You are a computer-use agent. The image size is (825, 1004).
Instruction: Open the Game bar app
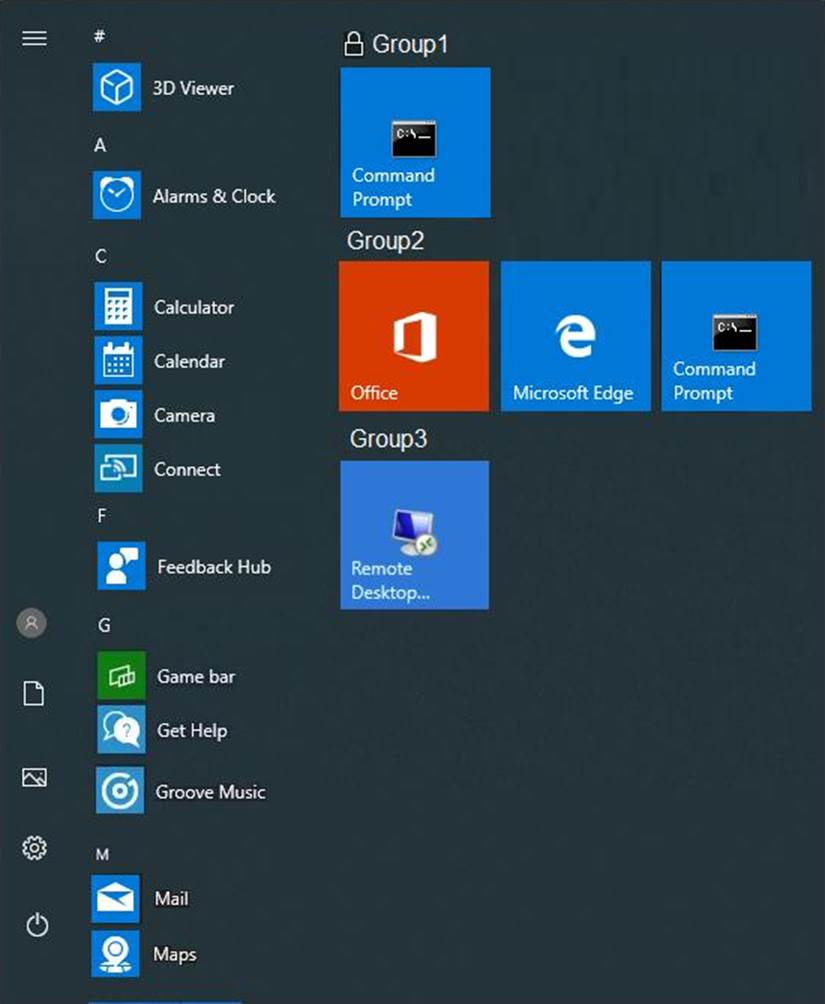[x=121, y=676]
